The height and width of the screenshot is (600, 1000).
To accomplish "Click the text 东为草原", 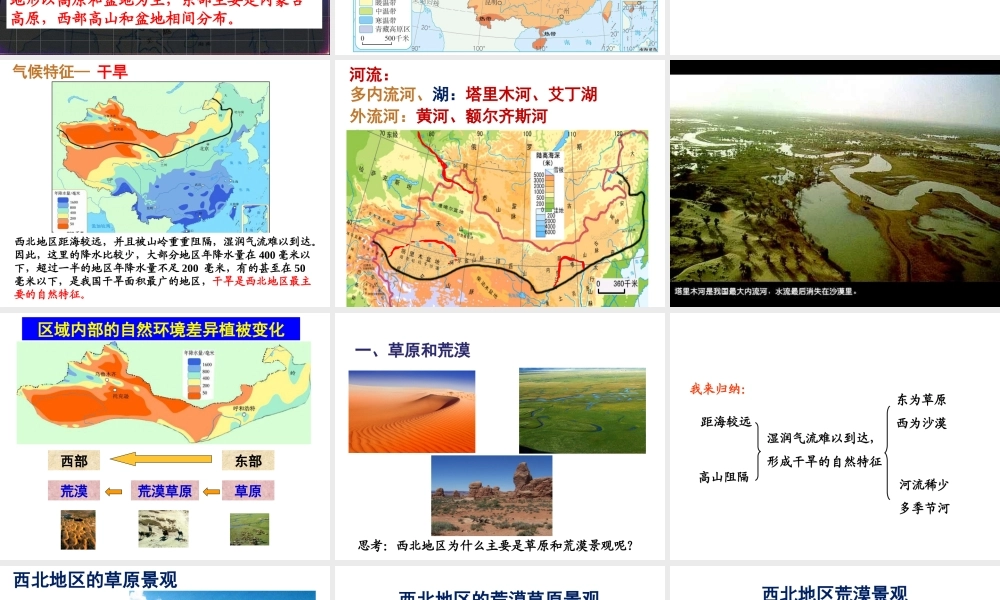I will click(x=922, y=400).
